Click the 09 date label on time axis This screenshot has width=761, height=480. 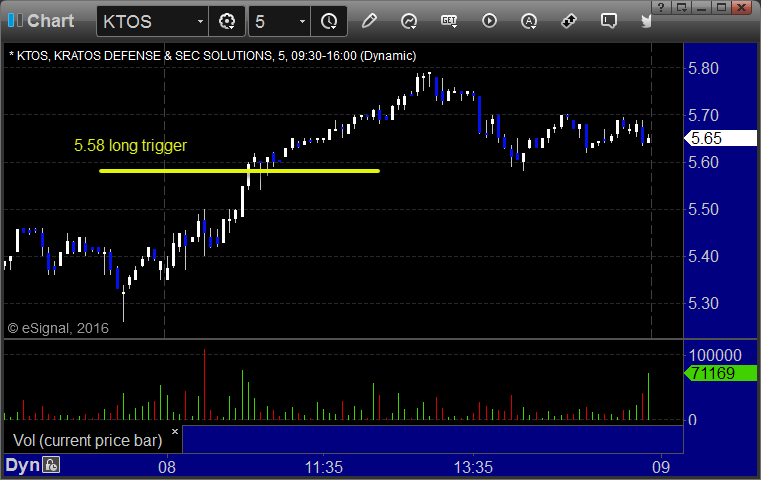tap(661, 467)
